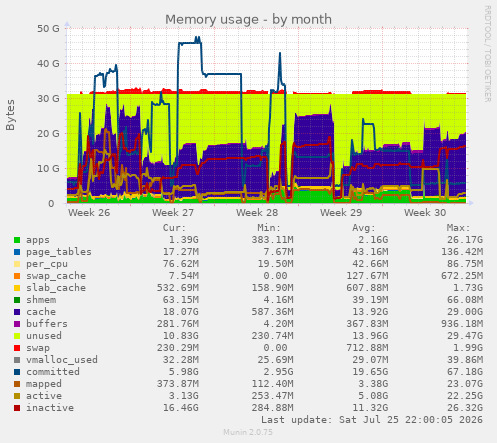Viewport: 497px width, 443px height.
Task: Click the swap max value 1.99G
Action: [468, 348]
